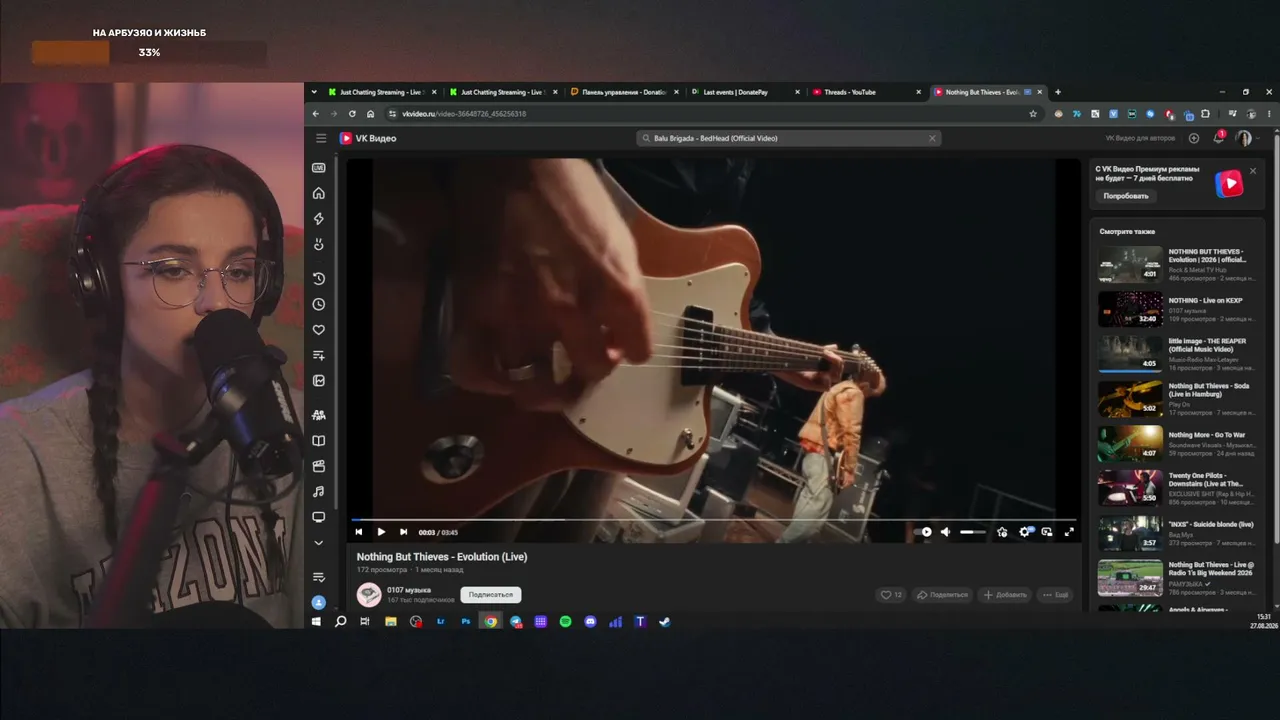Open the film clapperboard icon in sidebar
This screenshot has height=720, width=1280.
[319, 466]
